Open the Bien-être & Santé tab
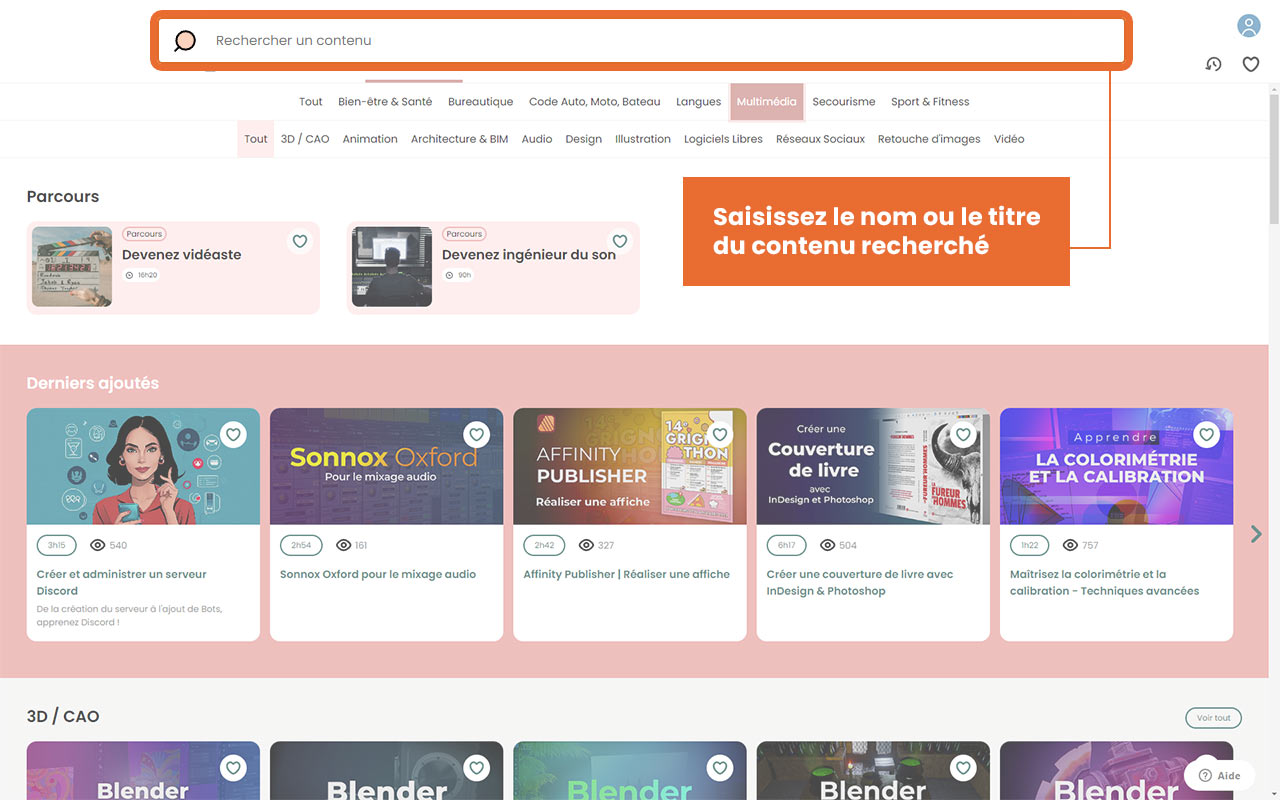 pyautogui.click(x=385, y=101)
